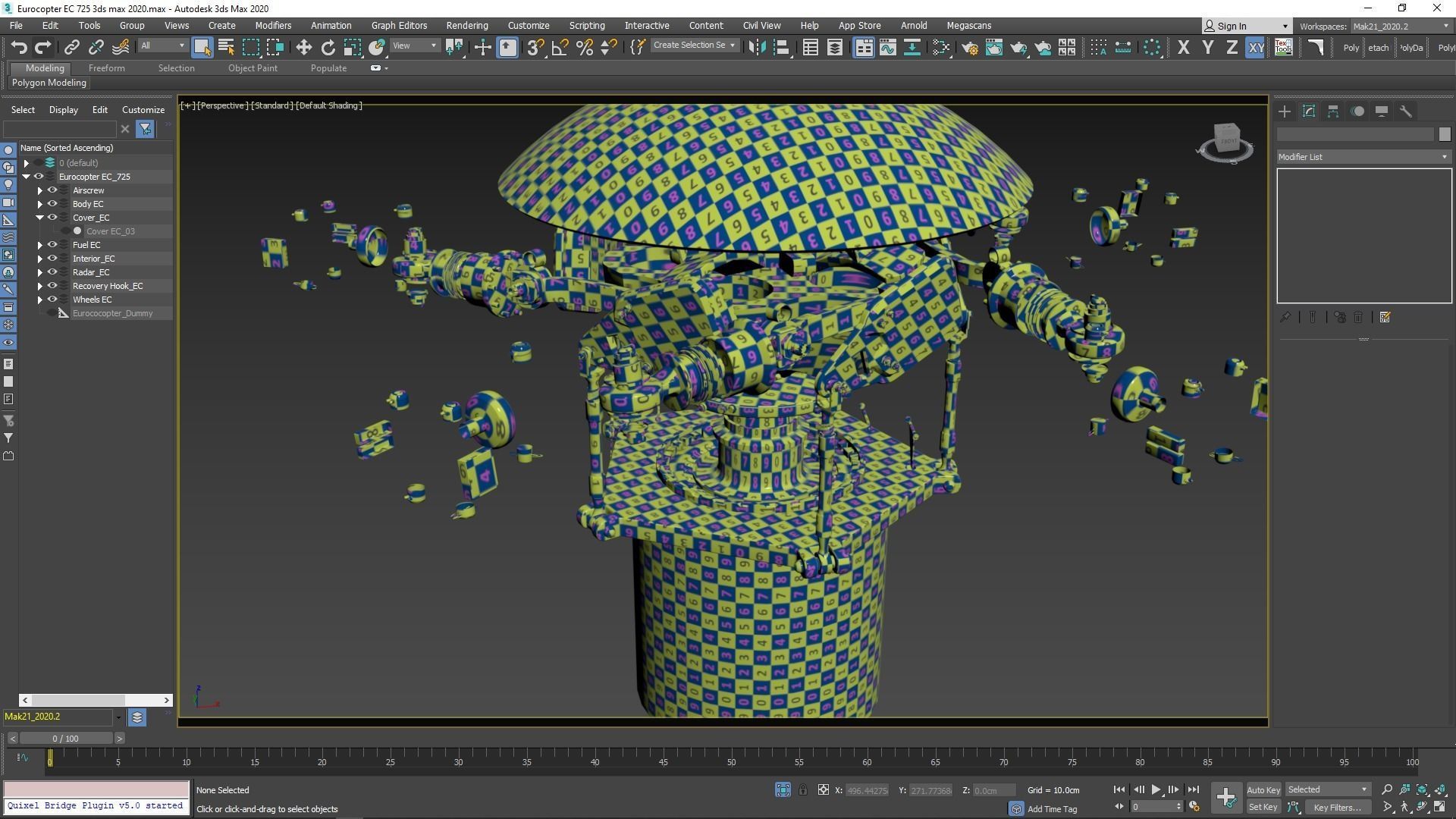Click the Mirror tool icon
Image resolution: width=1456 pixels, height=819 pixels.
click(756, 48)
